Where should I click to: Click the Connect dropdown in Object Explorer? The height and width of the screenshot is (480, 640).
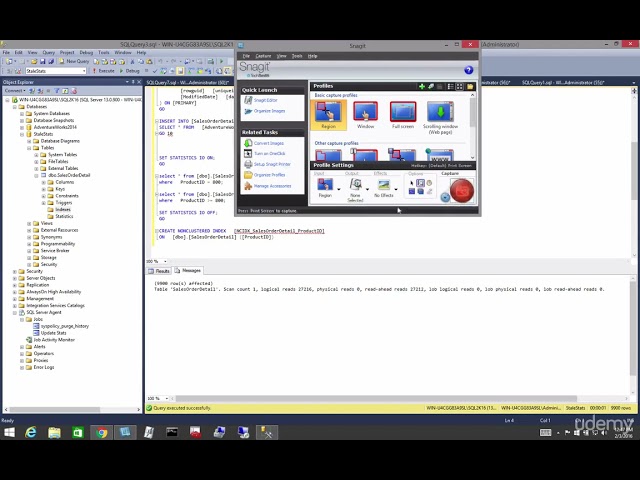coord(15,91)
